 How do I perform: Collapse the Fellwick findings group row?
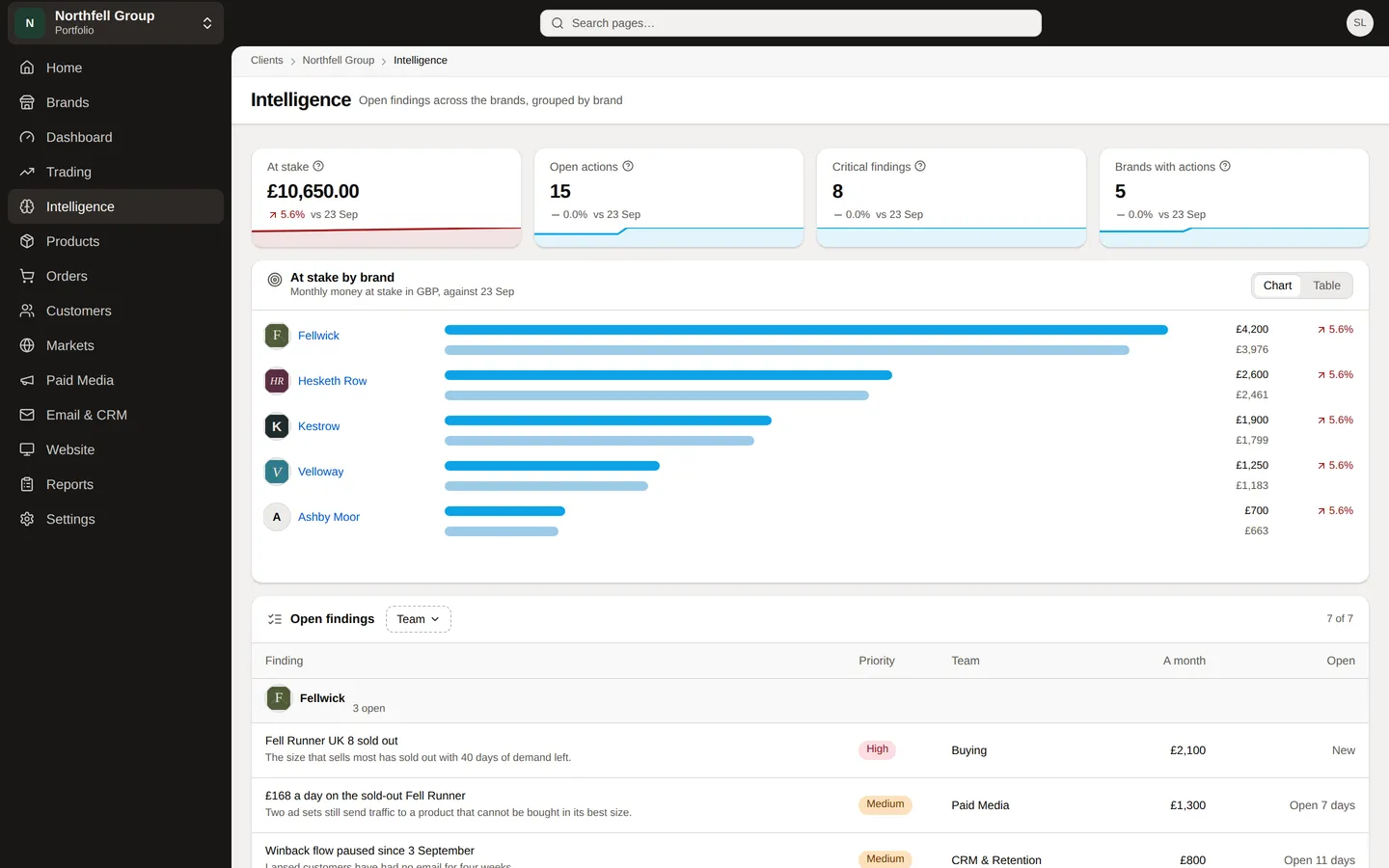click(x=810, y=701)
